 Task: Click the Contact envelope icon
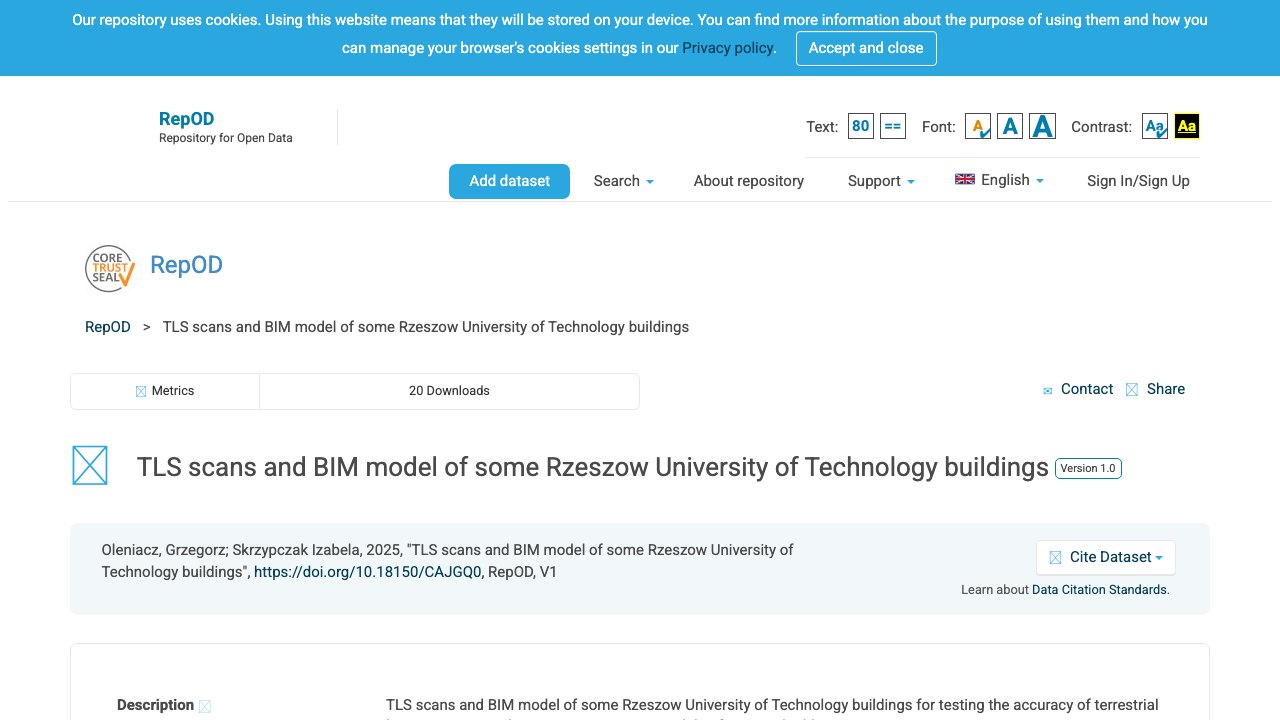[x=1048, y=391]
